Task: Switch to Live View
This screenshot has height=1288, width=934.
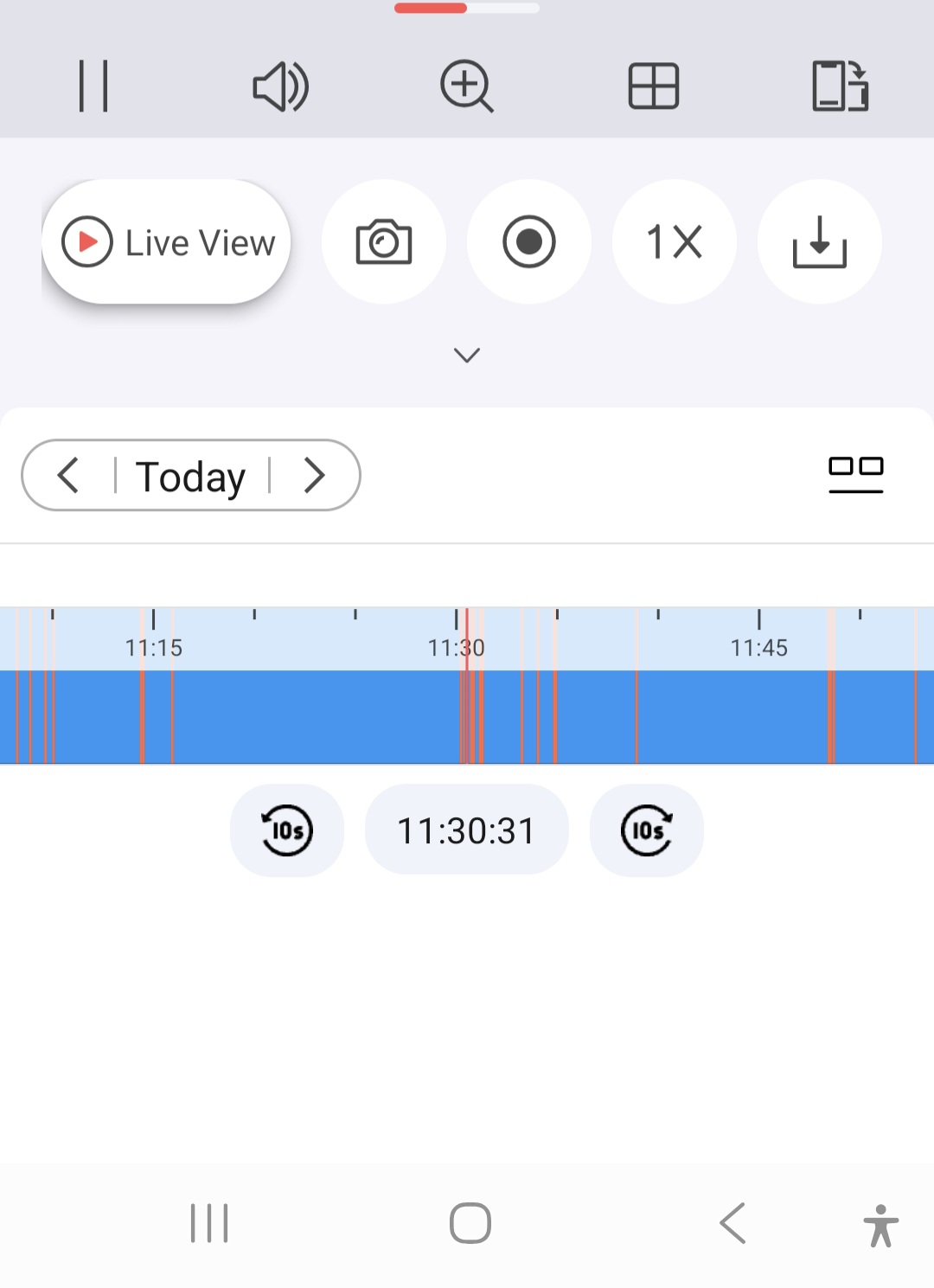Action: click(x=166, y=242)
